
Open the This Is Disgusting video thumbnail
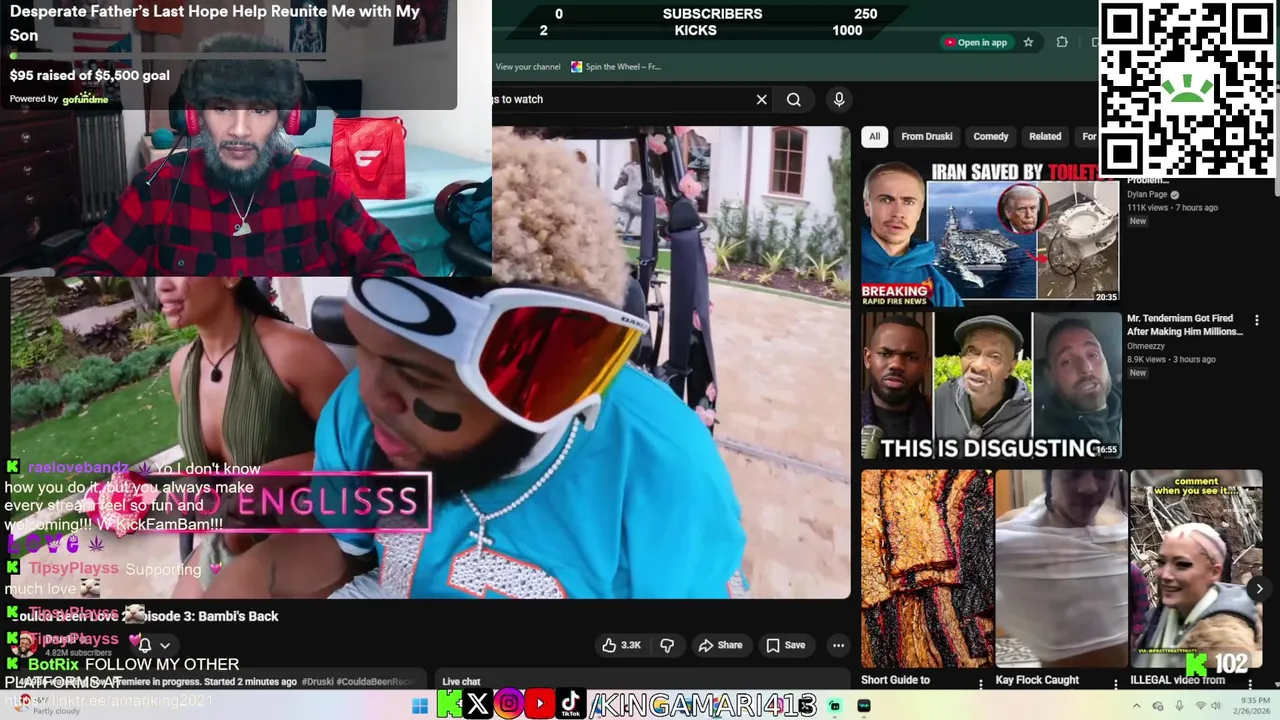click(x=991, y=386)
